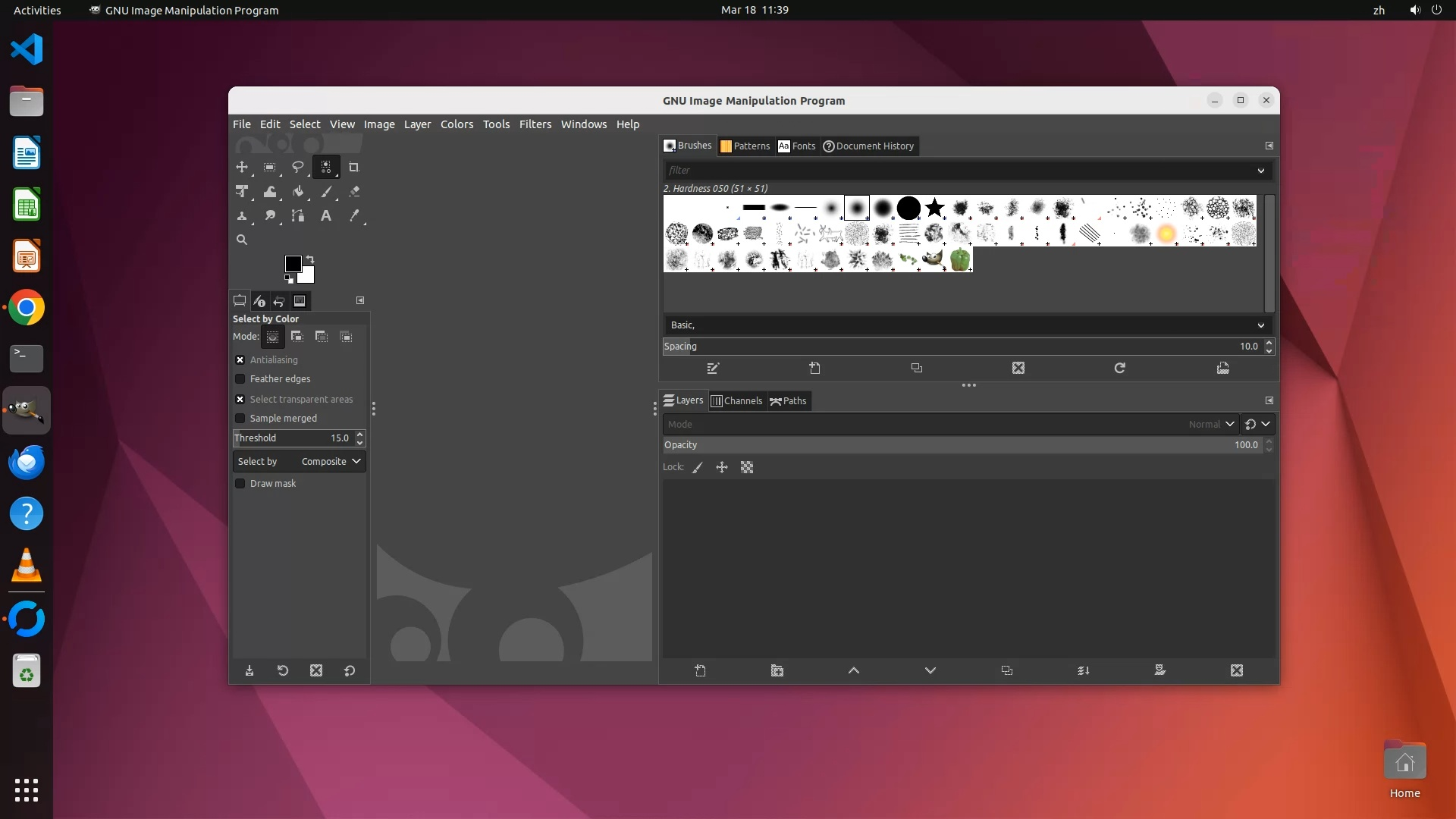
Task: Select the Move tool
Action: tap(242, 168)
